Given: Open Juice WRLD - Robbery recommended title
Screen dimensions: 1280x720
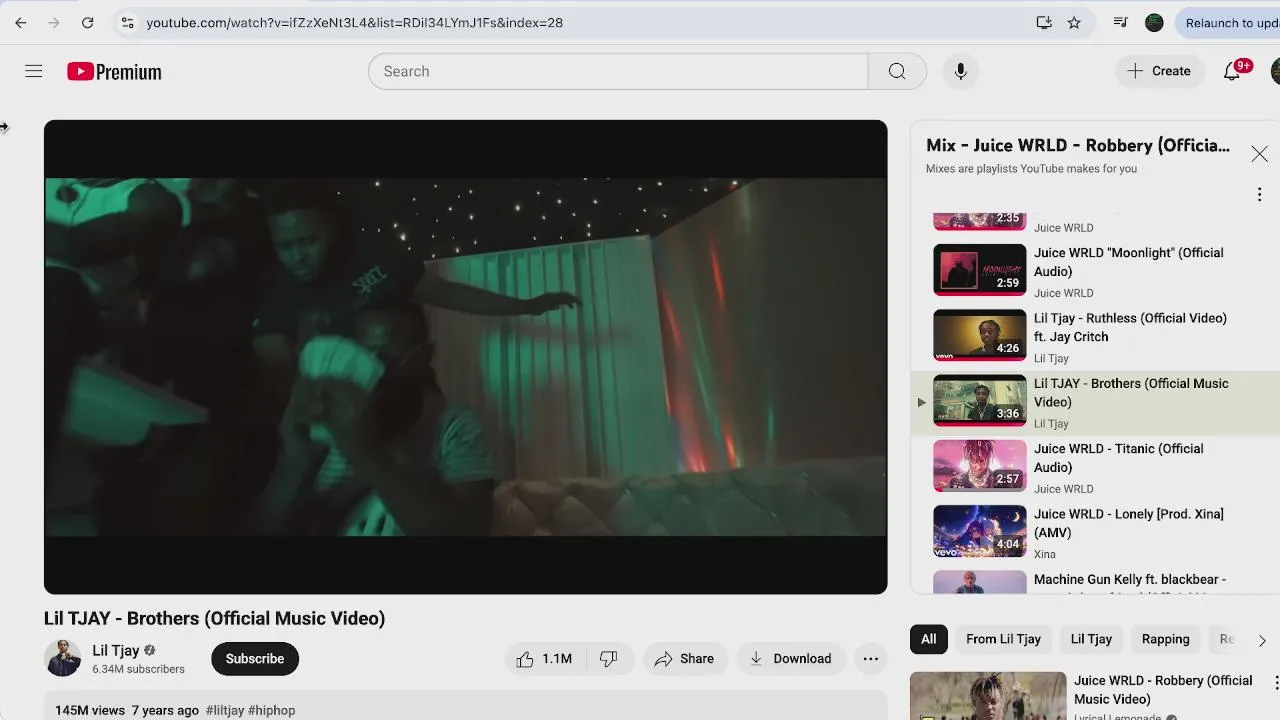Looking at the screenshot, I should click(x=1163, y=690).
